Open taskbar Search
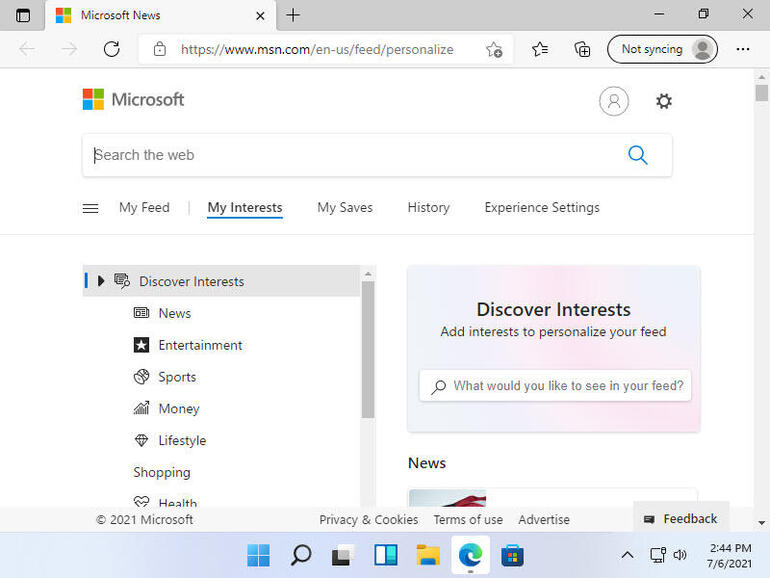 coord(301,555)
